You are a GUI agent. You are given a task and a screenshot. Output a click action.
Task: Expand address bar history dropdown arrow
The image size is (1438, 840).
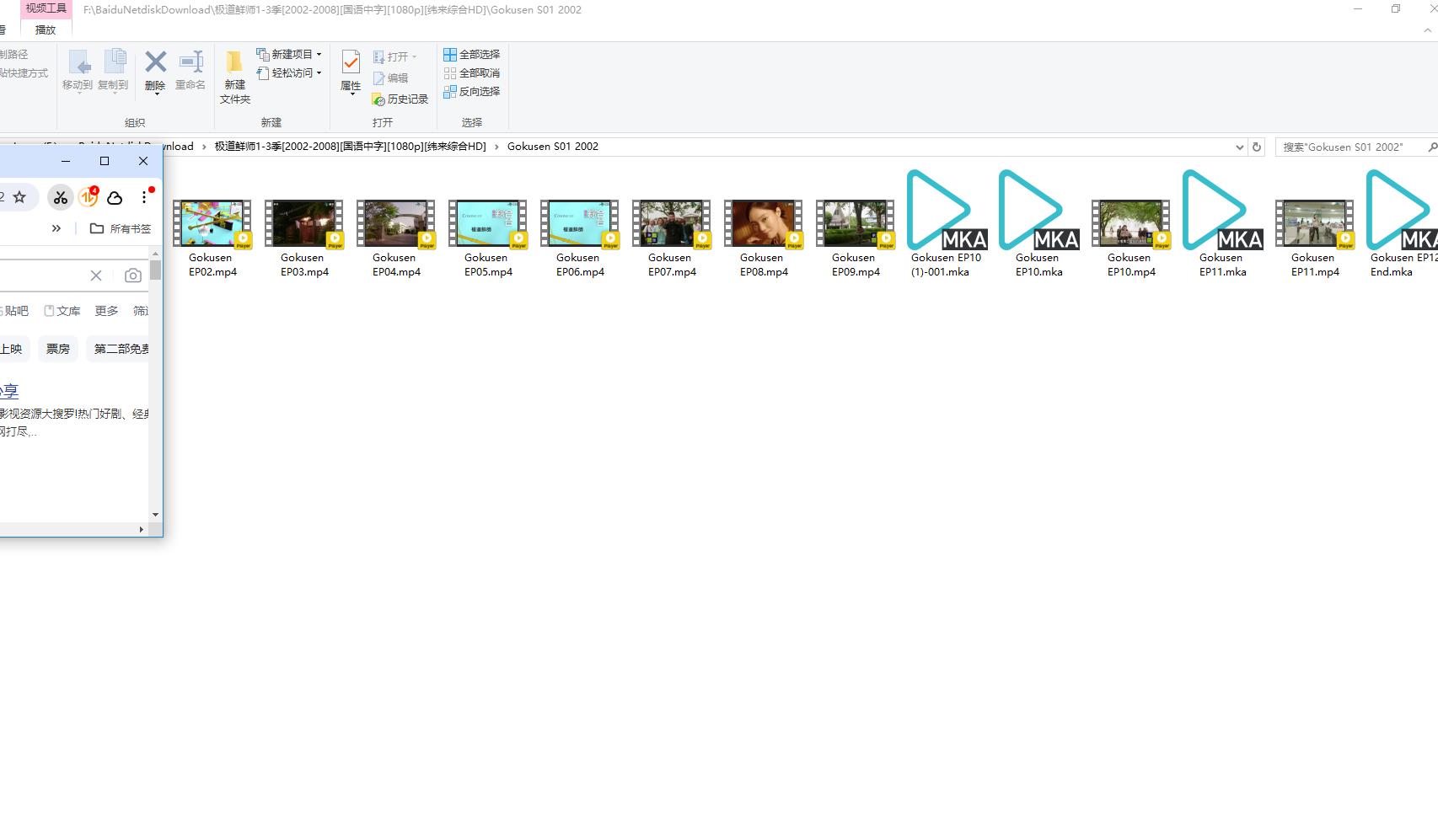pyautogui.click(x=1239, y=147)
